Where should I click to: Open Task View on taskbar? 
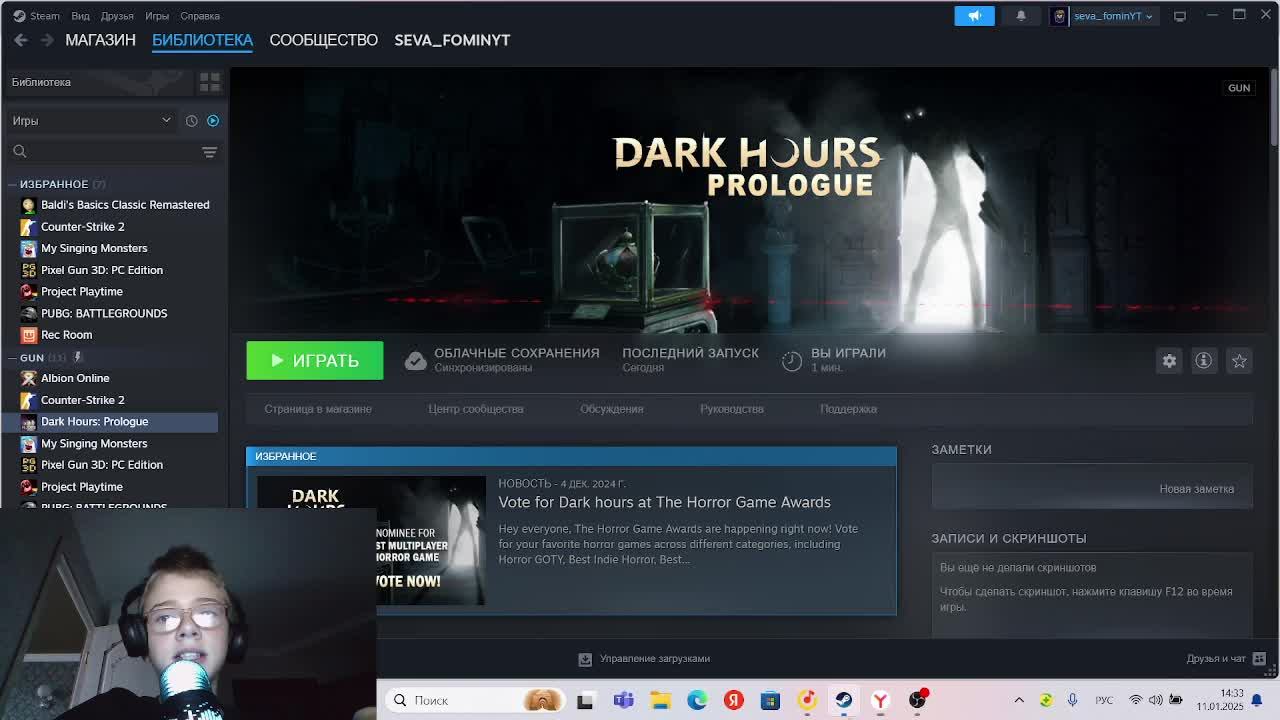[585, 700]
